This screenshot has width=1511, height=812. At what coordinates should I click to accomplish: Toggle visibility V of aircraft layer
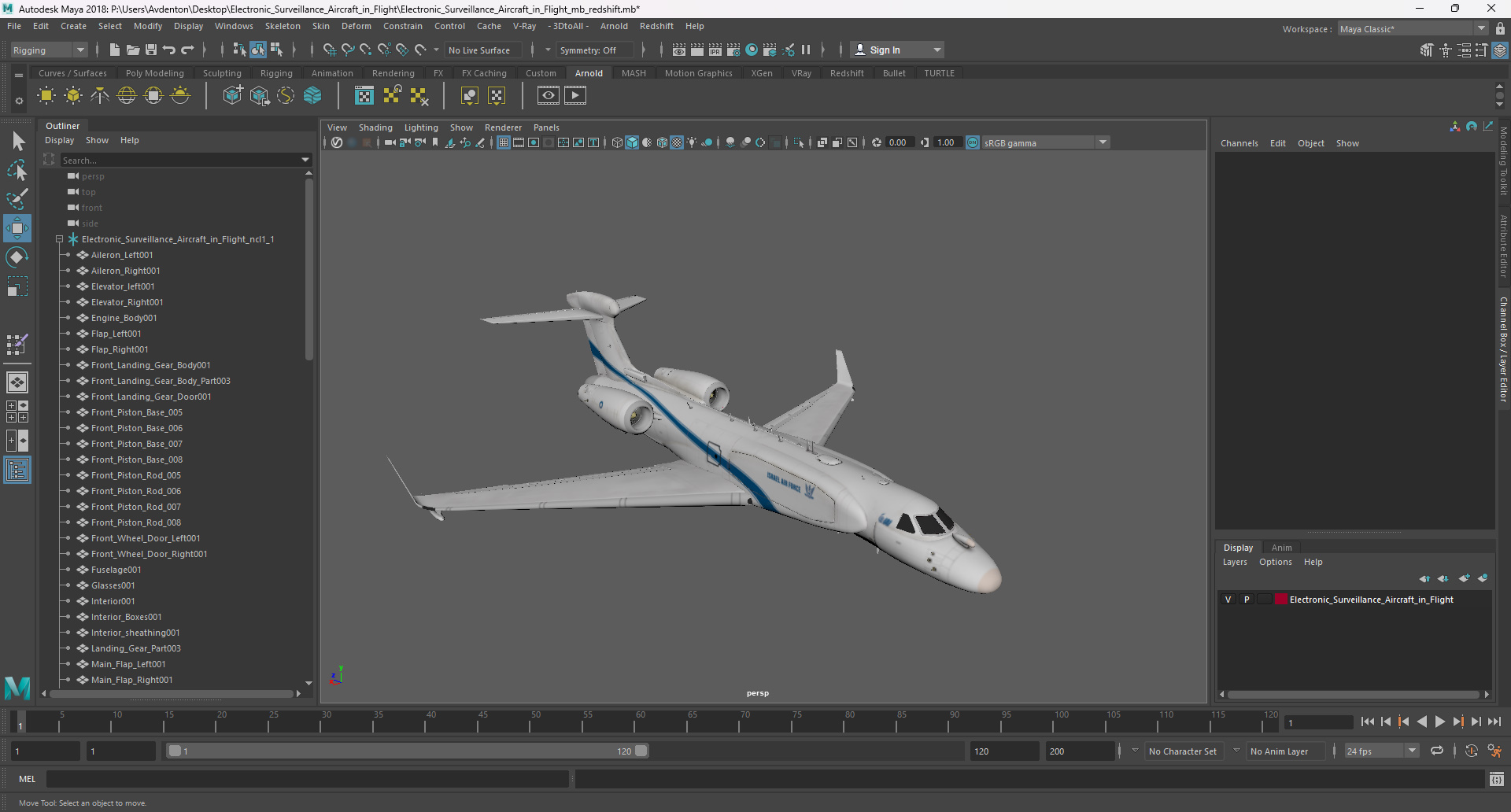tap(1228, 600)
